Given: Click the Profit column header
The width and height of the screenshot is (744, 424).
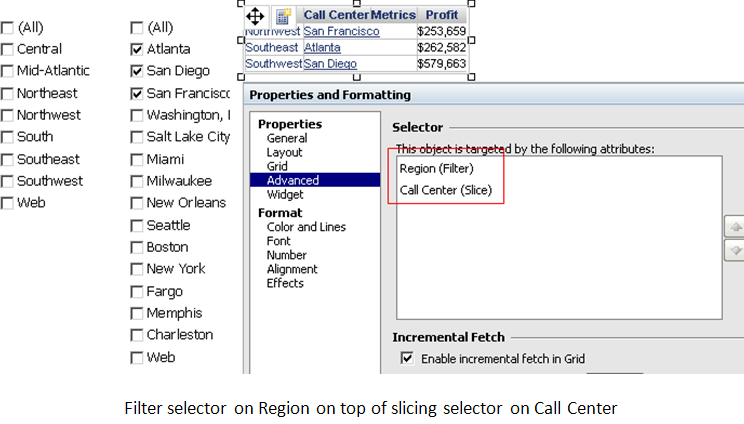Looking at the screenshot, I should (441, 15).
